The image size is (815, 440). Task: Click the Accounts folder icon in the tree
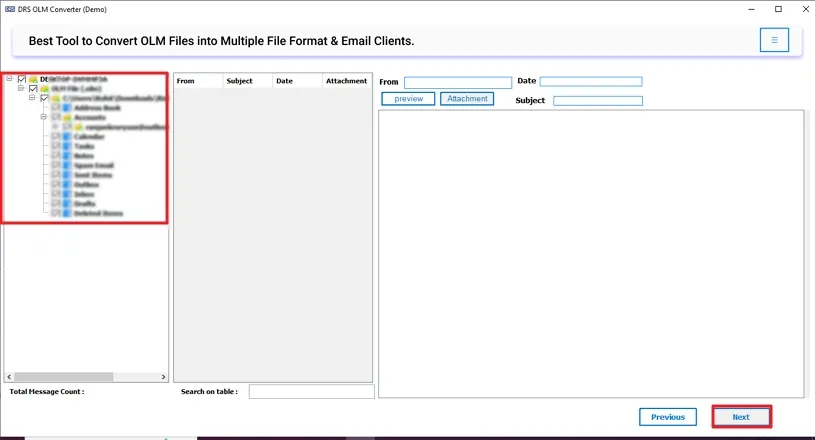67,118
